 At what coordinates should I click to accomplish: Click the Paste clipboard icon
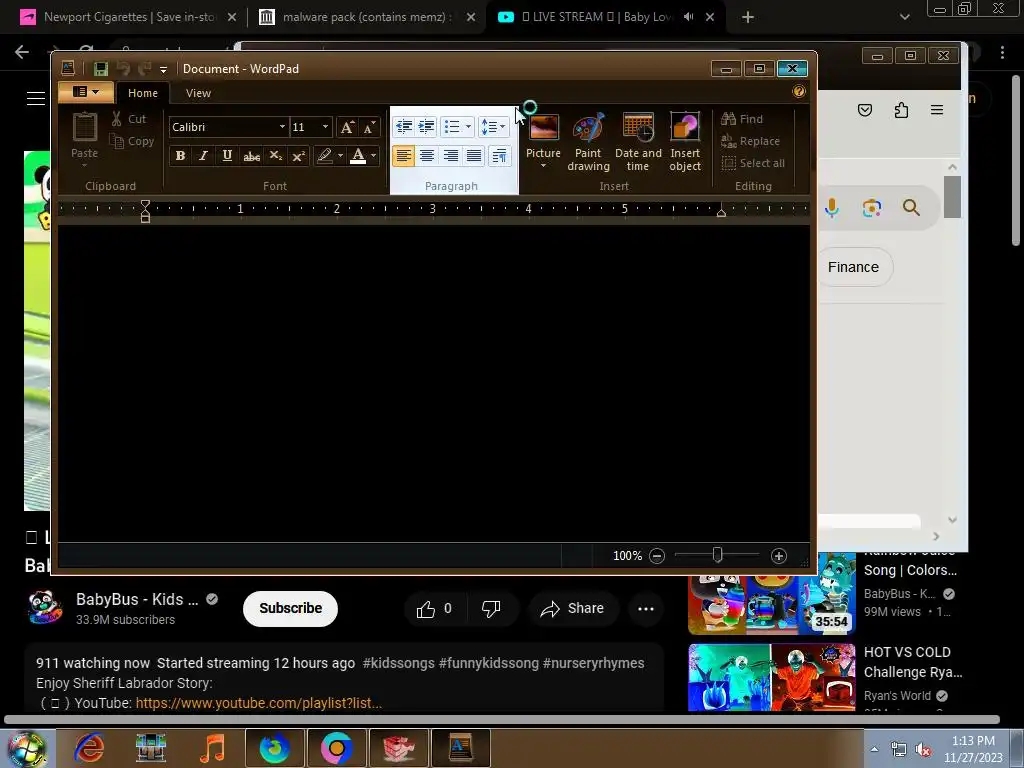click(x=84, y=127)
